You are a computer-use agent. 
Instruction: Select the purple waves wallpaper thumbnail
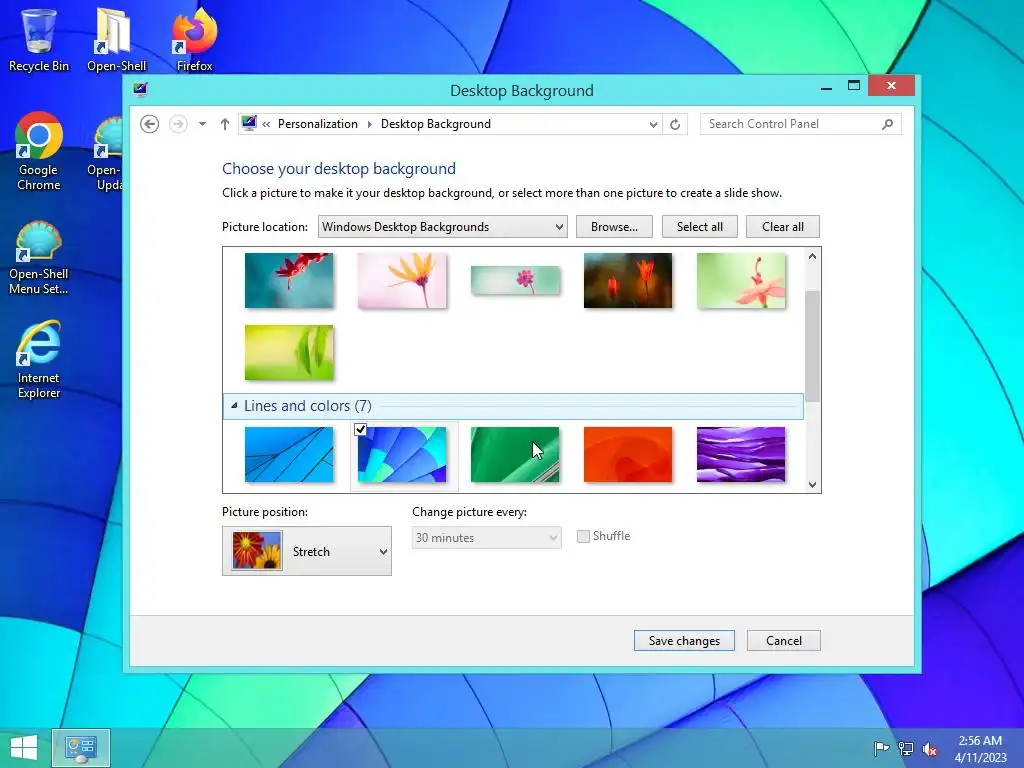pyautogui.click(x=741, y=455)
